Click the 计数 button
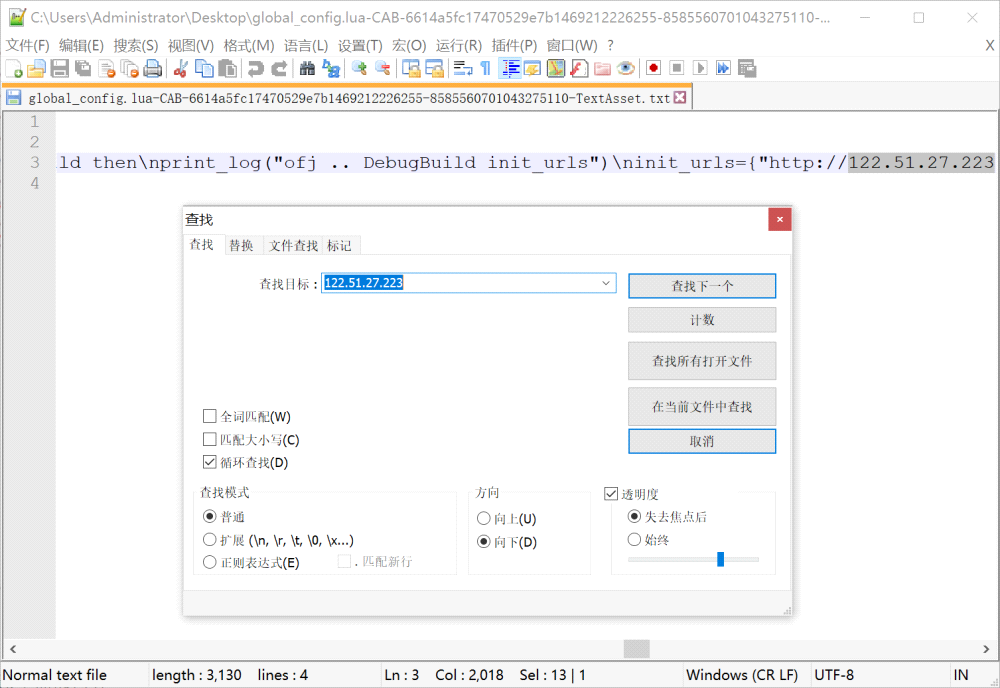This screenshot has height=688, width=1000. click(702, 320)
